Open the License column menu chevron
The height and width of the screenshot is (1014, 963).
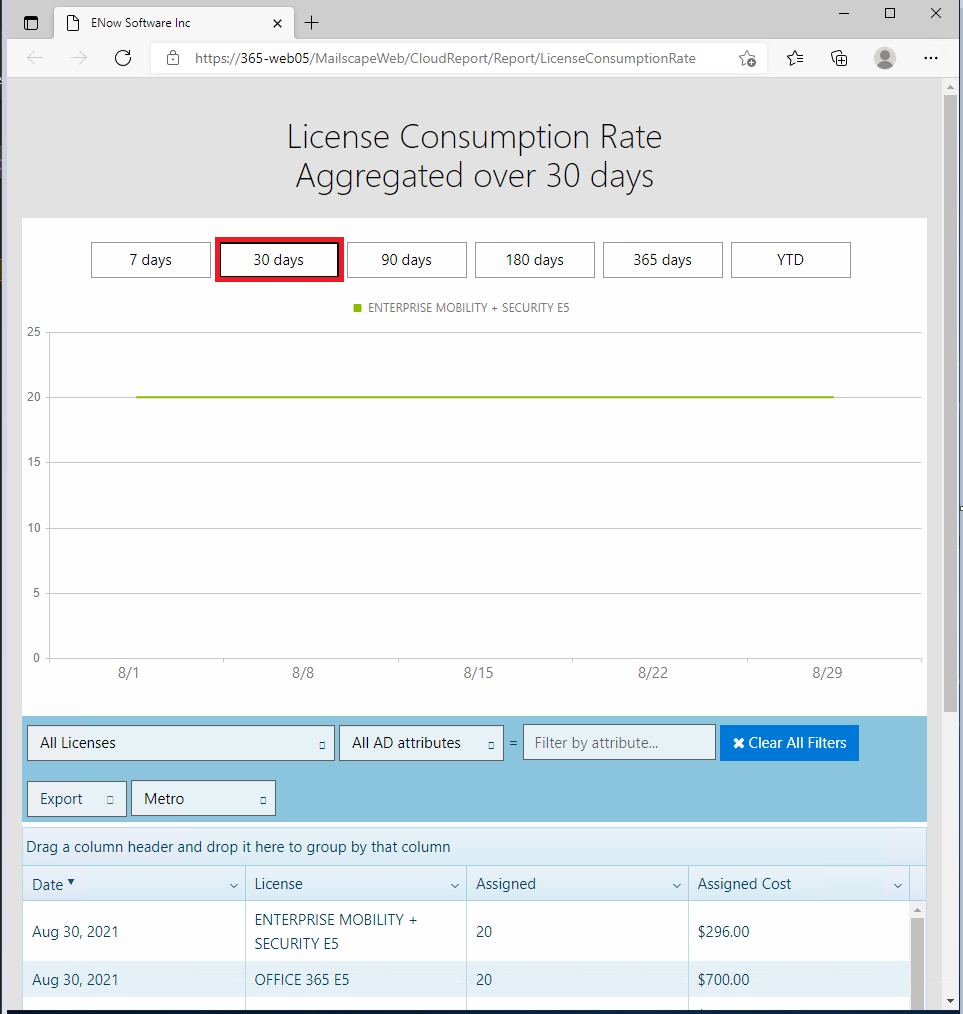[455, 885]
